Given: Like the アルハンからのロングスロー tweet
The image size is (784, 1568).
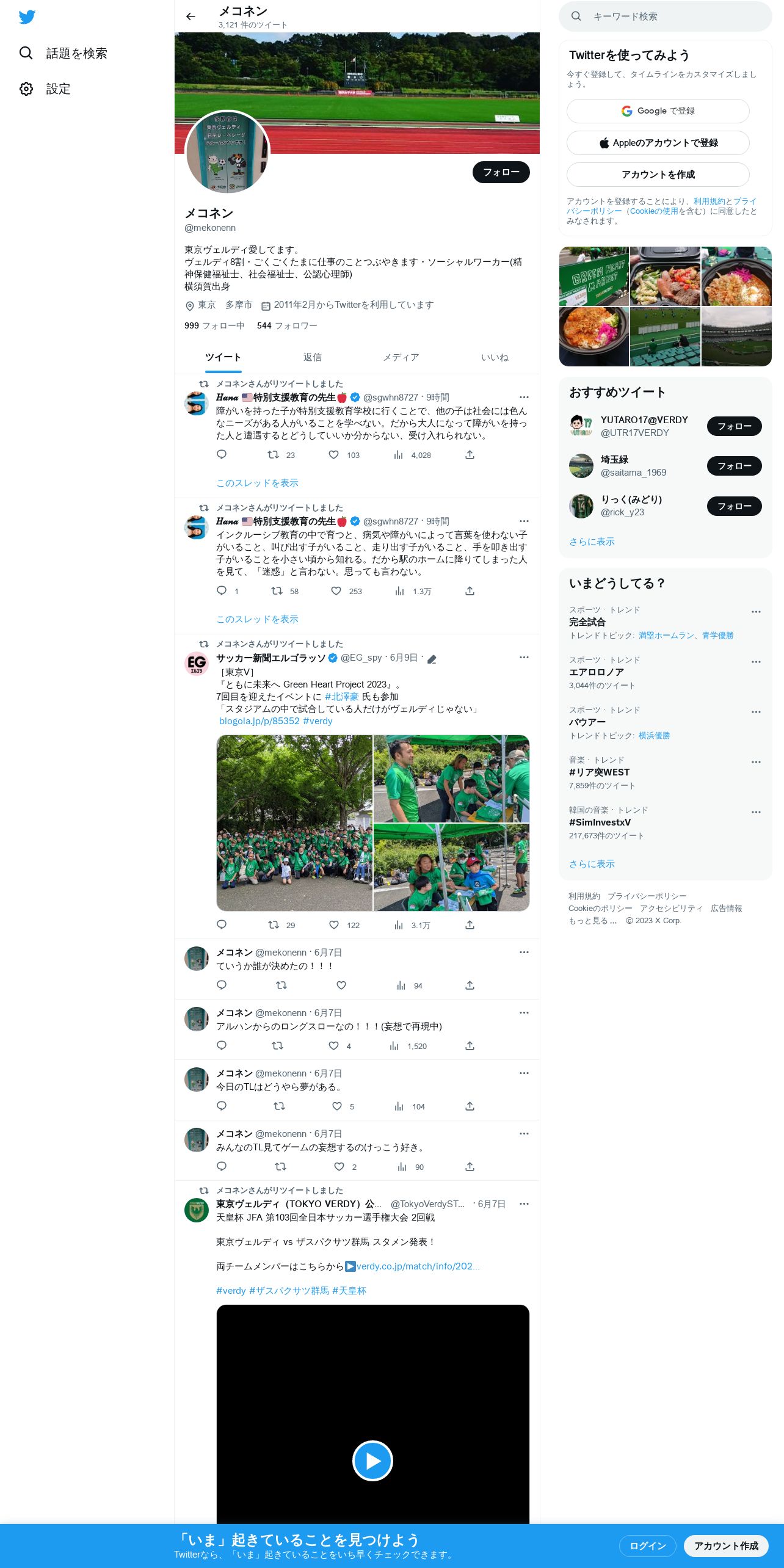Looking at the screenshot, I should [339, 1046].
